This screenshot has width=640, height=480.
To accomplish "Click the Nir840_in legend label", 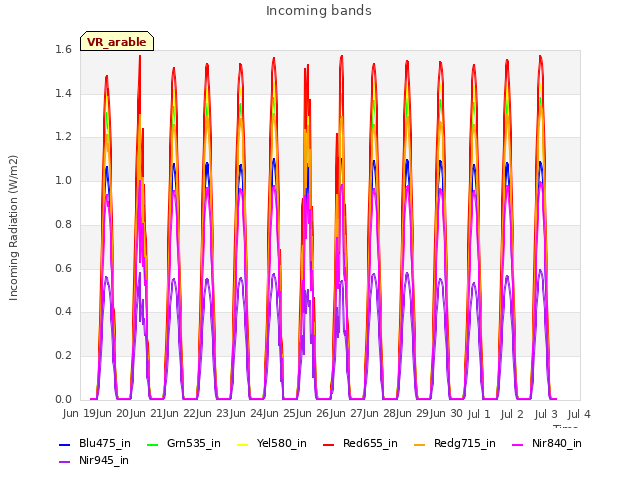I will point(557,443).
